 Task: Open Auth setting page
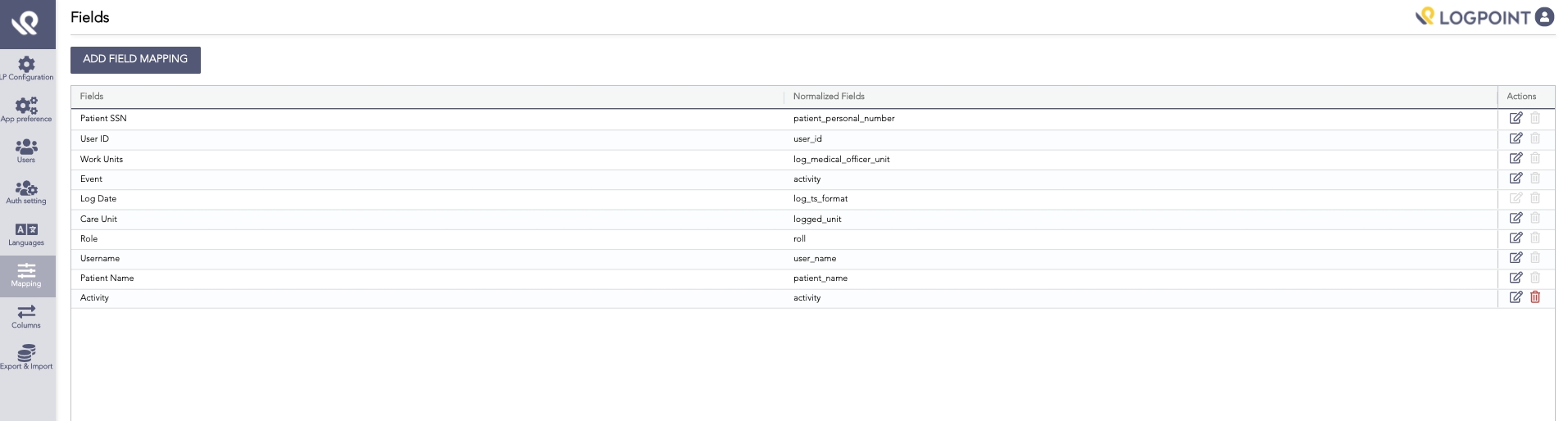[27, 192]
